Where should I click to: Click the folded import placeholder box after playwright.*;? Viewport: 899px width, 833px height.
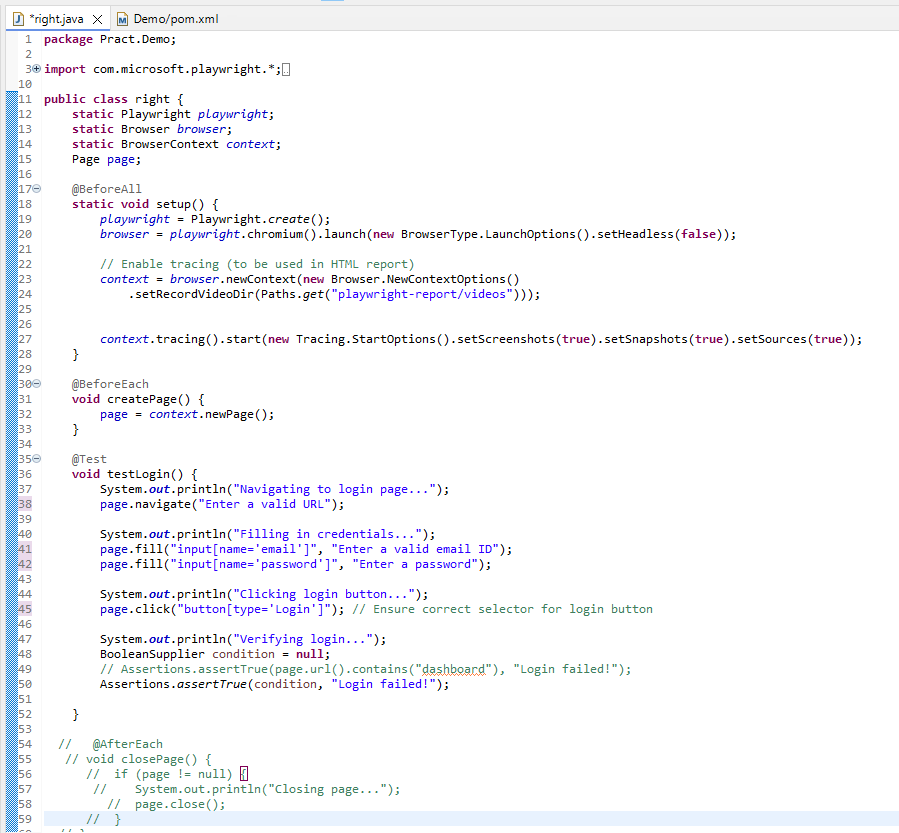(x=286, y=70)
